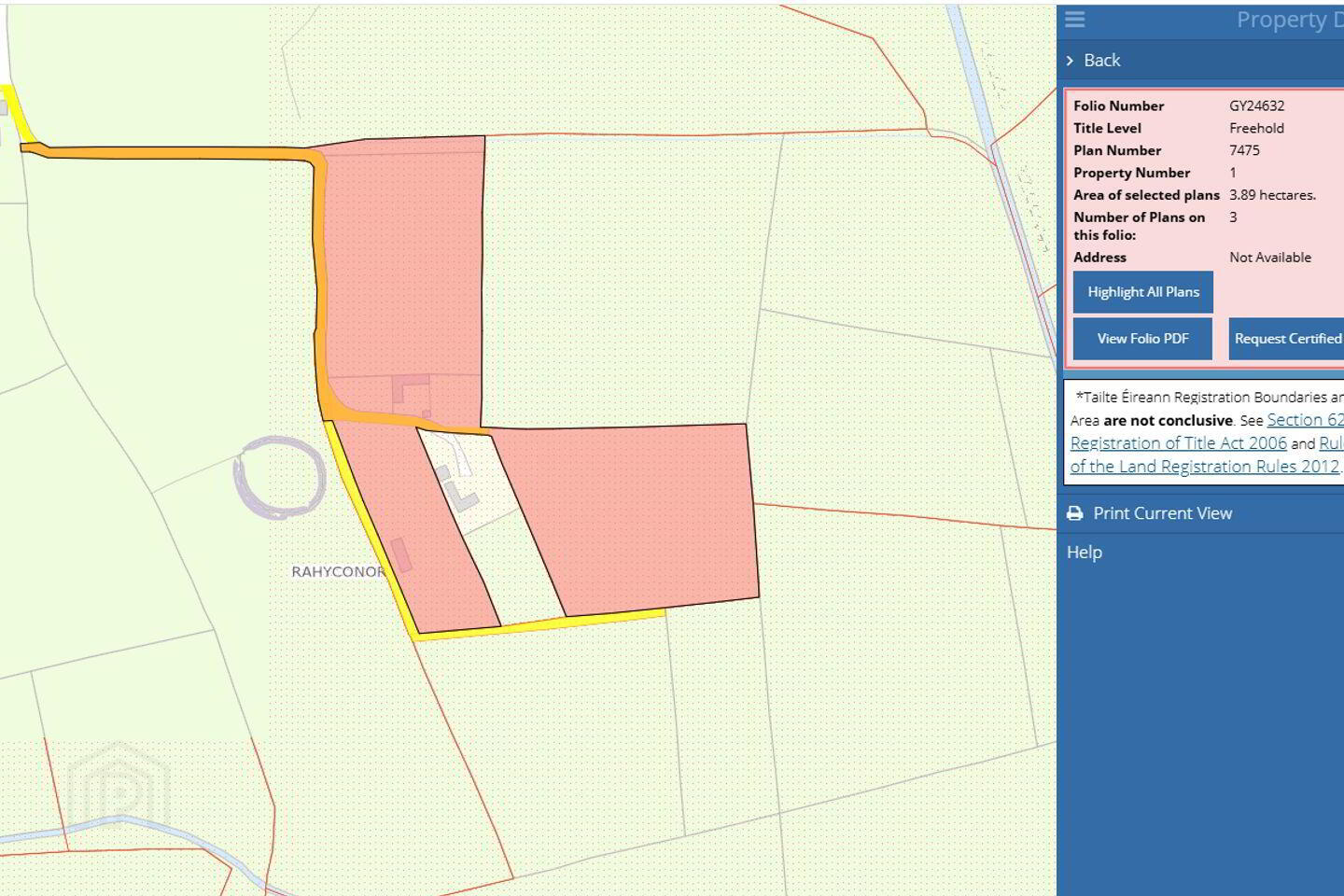Click the printer icon
The image size is (1344, 896).
click(1075, 513)
